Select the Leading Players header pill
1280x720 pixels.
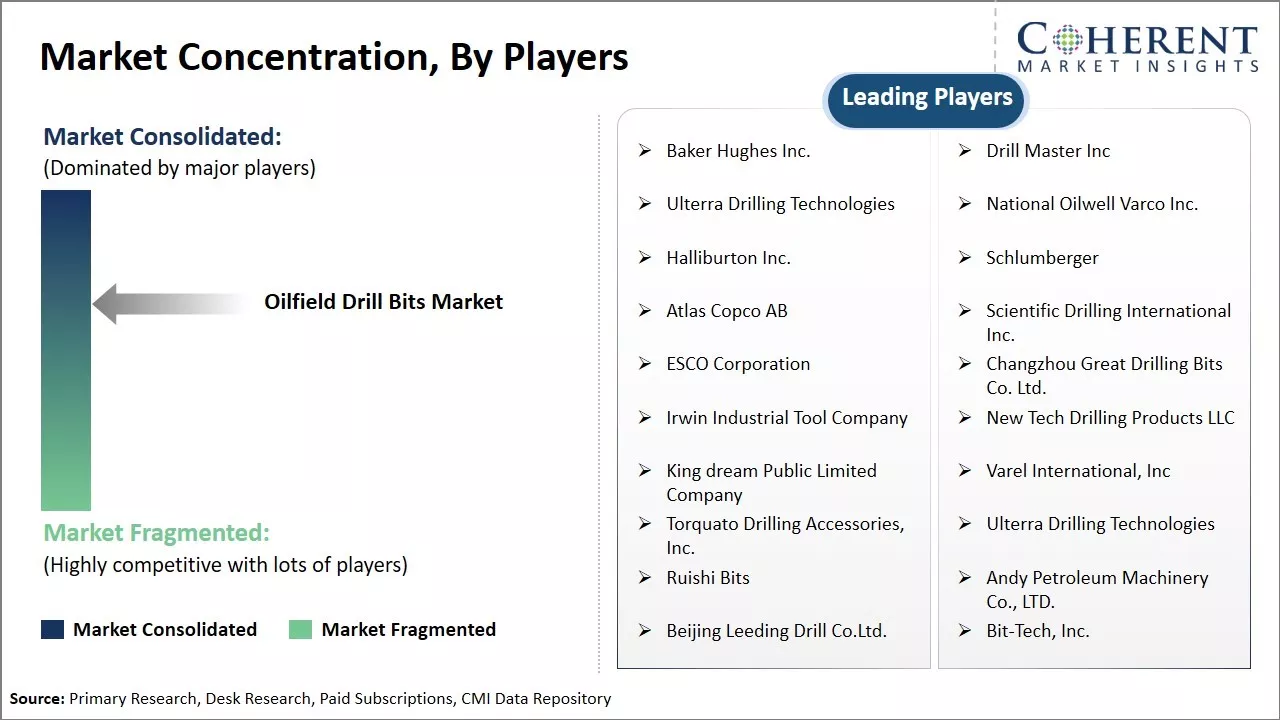click(927, 98)
